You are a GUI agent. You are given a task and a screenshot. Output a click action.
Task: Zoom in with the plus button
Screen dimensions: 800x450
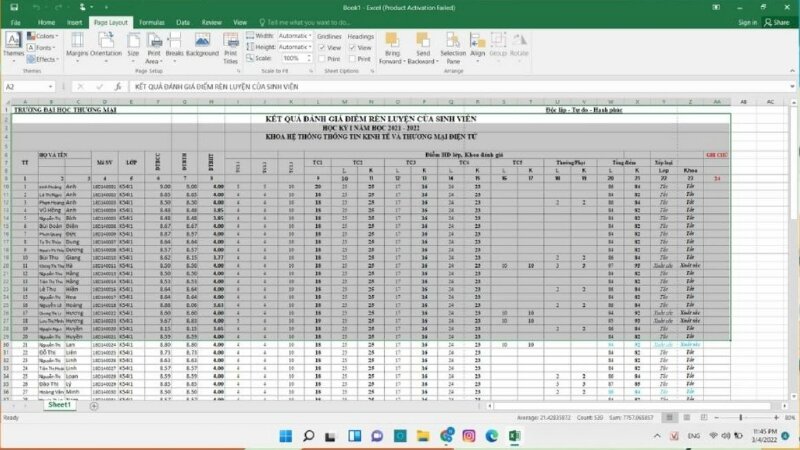[x=777, y=417]
